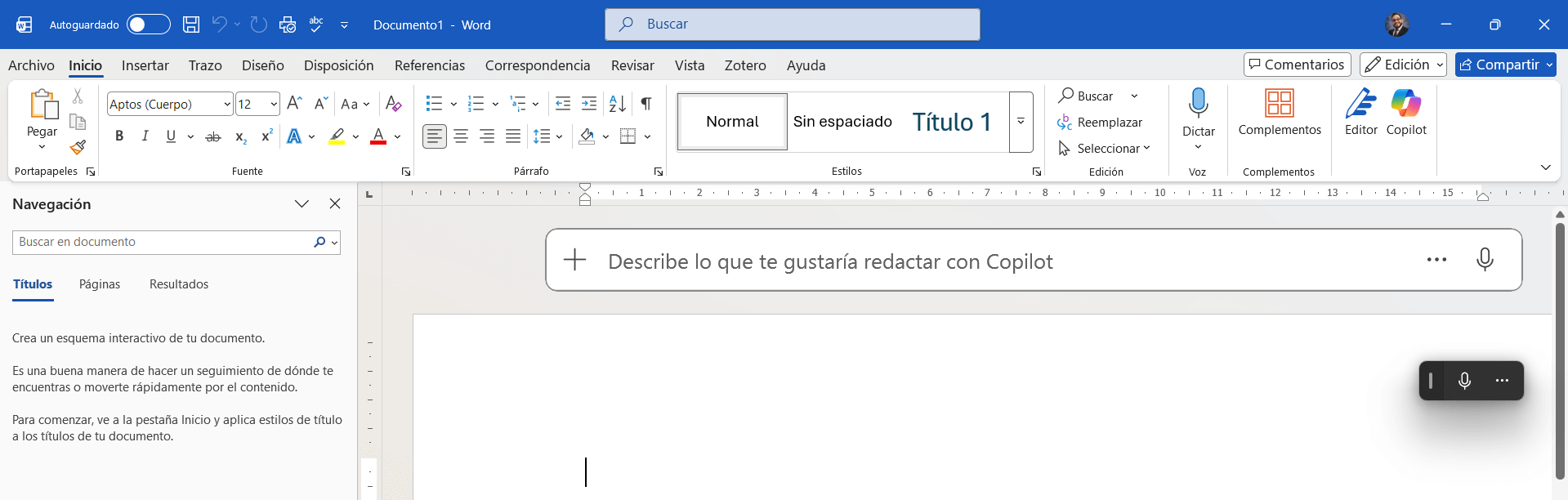Apply subscript formatting

[x=240, y=136]
